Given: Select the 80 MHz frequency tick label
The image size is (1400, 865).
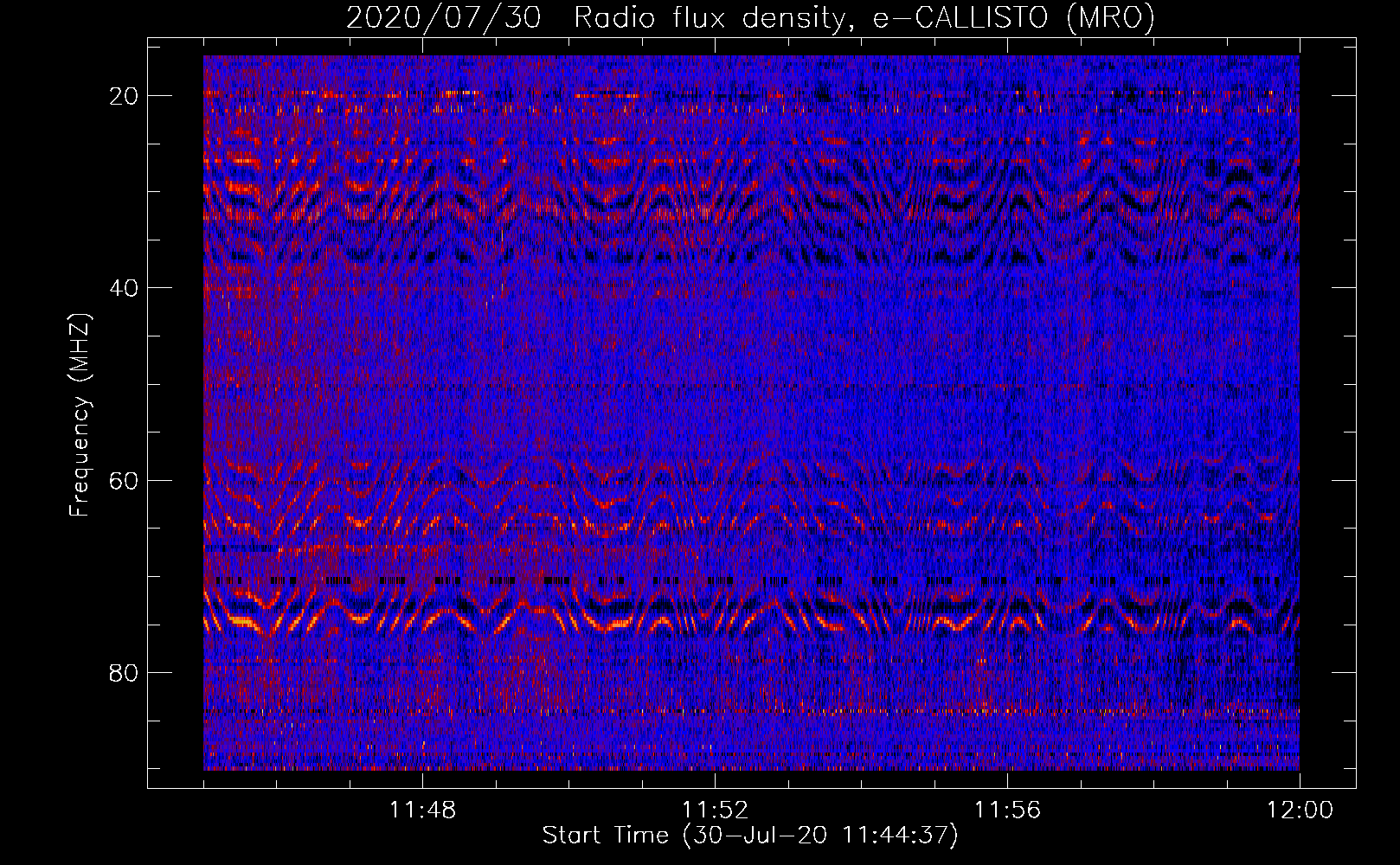Looking at the screenshot, I should tap(124, 672).
